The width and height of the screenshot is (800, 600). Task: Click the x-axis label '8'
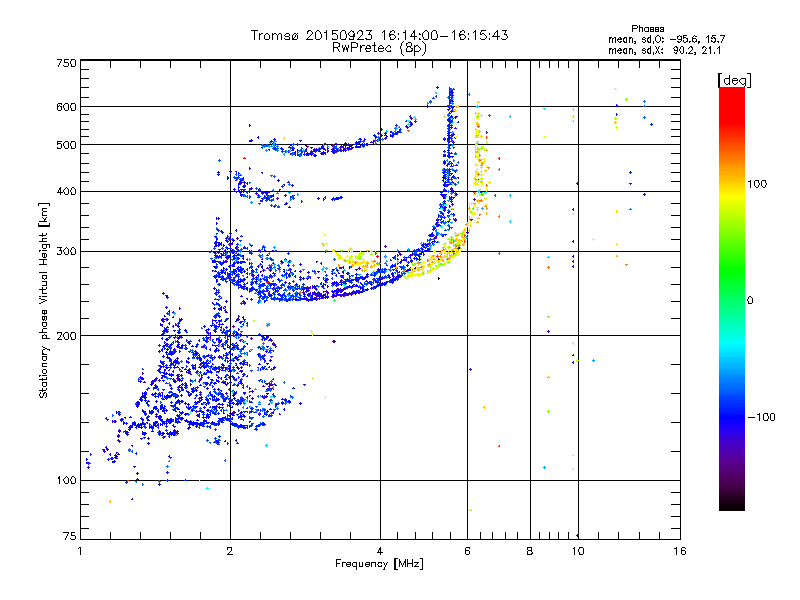pos(530,551)
